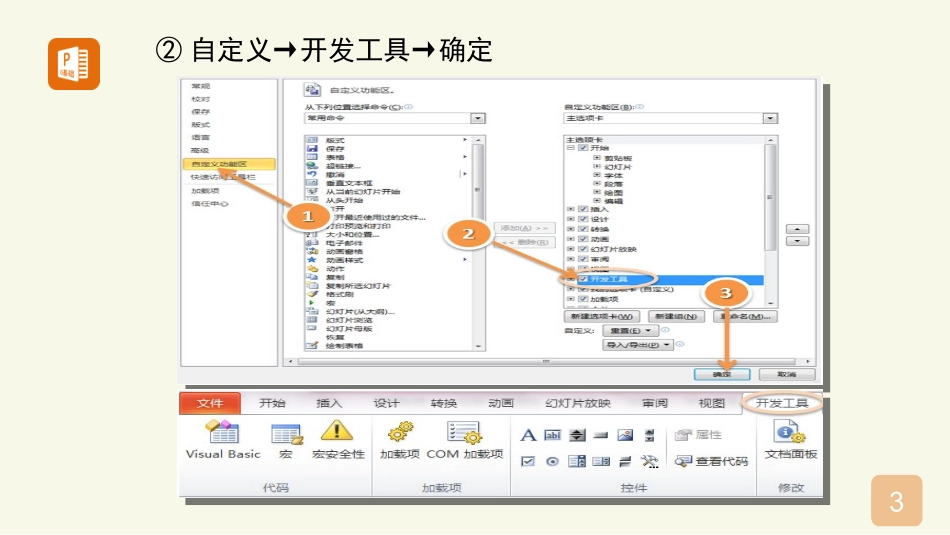Switch to the 幻灯片放映 ribbon tab
The image size is (950, 535).
[577, 403]
